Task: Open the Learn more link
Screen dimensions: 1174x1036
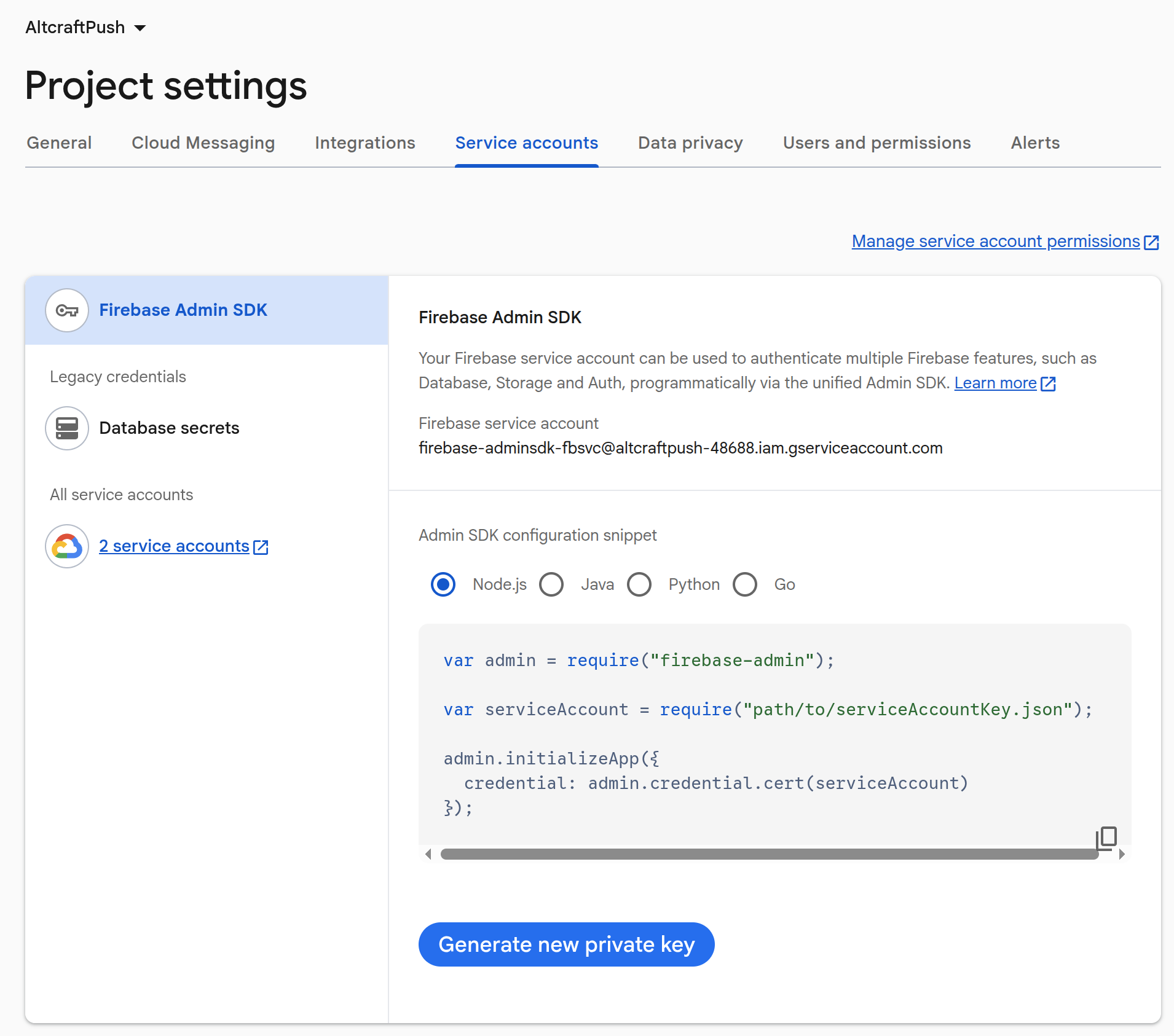Action: point(995,383)
